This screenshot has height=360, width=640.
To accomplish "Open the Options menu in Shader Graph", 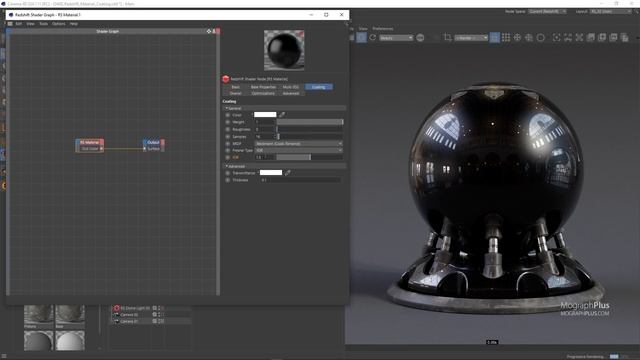I will pos(59,24).
